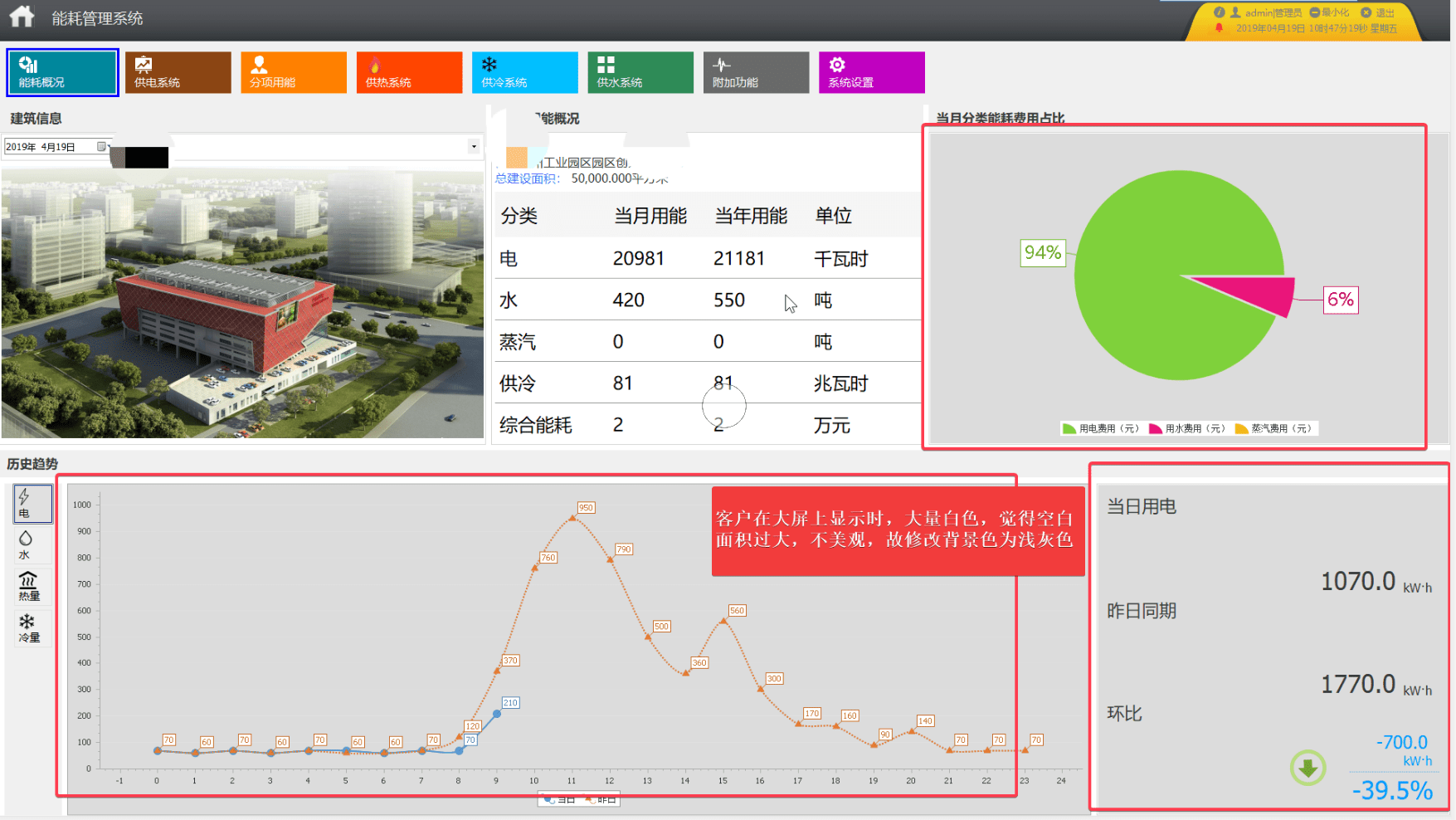Screen dimensions: 1456x820
Task: Click the 420 water monthly value
Action: (x=628, y=300)
